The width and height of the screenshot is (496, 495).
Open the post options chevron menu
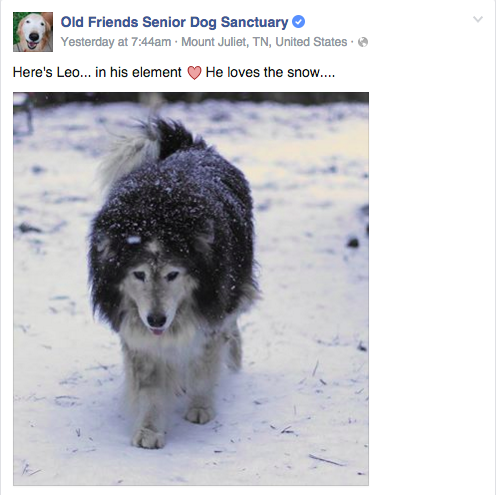[x=478, y=19]
